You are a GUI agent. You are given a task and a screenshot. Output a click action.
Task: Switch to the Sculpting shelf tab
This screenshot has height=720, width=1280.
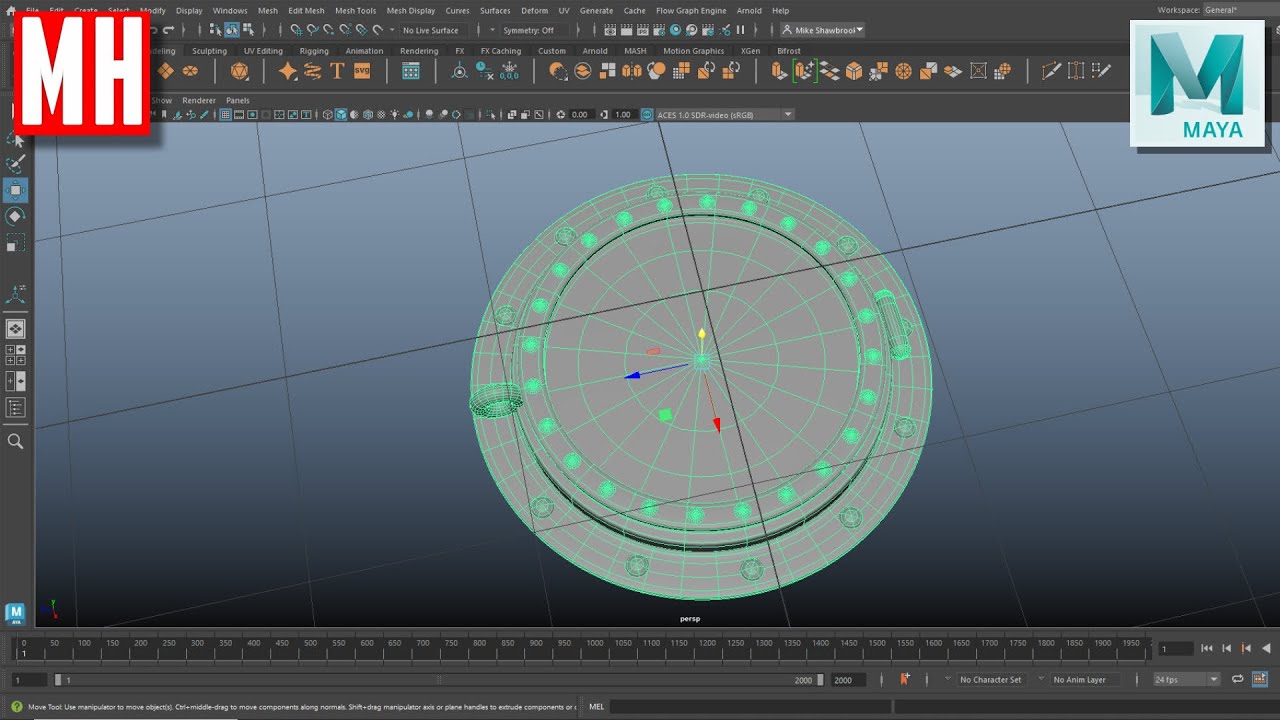click(210, 51)
